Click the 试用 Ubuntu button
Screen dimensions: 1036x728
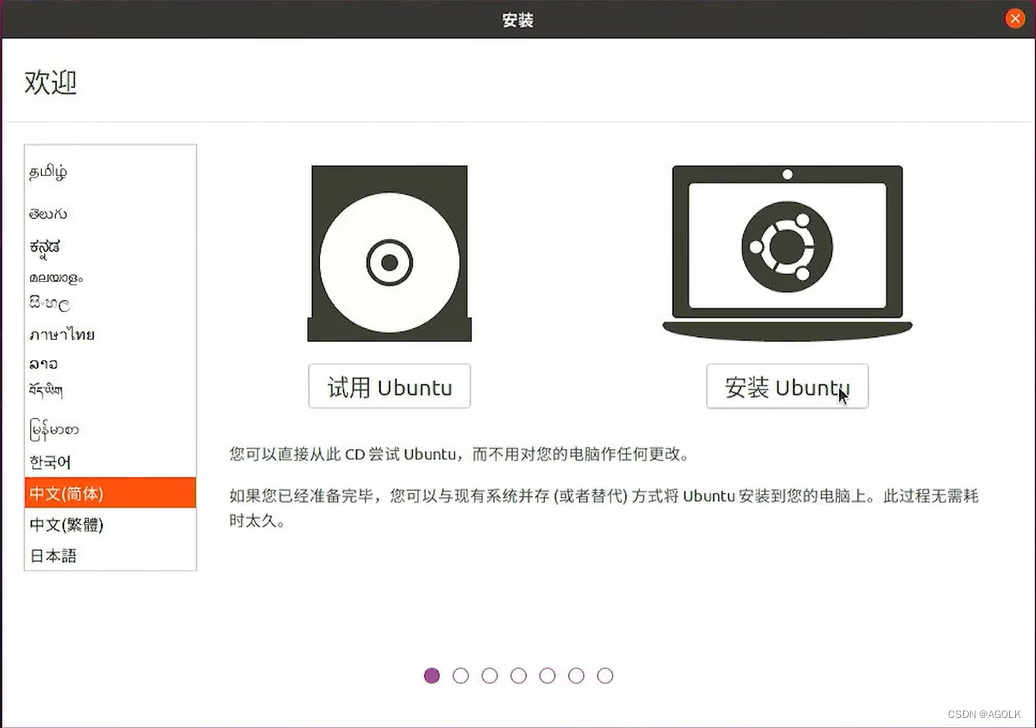point(389,386)
